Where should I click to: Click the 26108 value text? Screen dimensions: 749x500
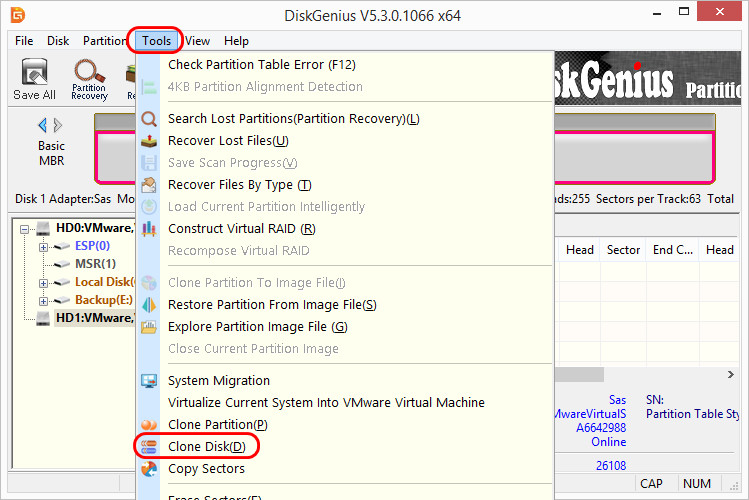point(610,465)
